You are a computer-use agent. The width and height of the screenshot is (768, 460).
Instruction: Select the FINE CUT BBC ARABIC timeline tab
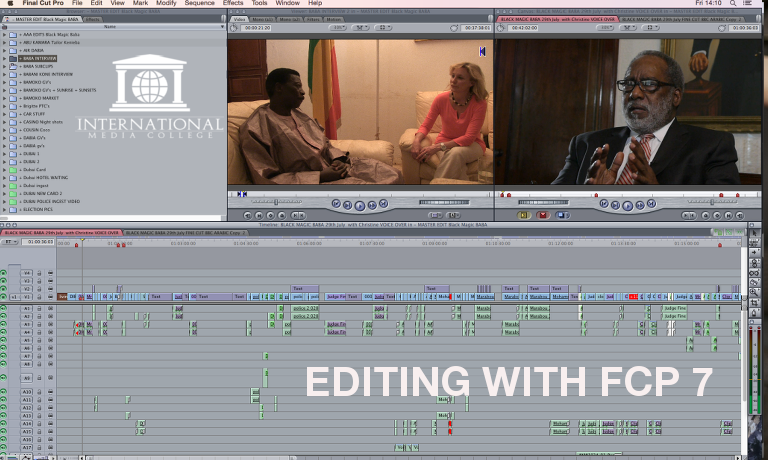186,233
